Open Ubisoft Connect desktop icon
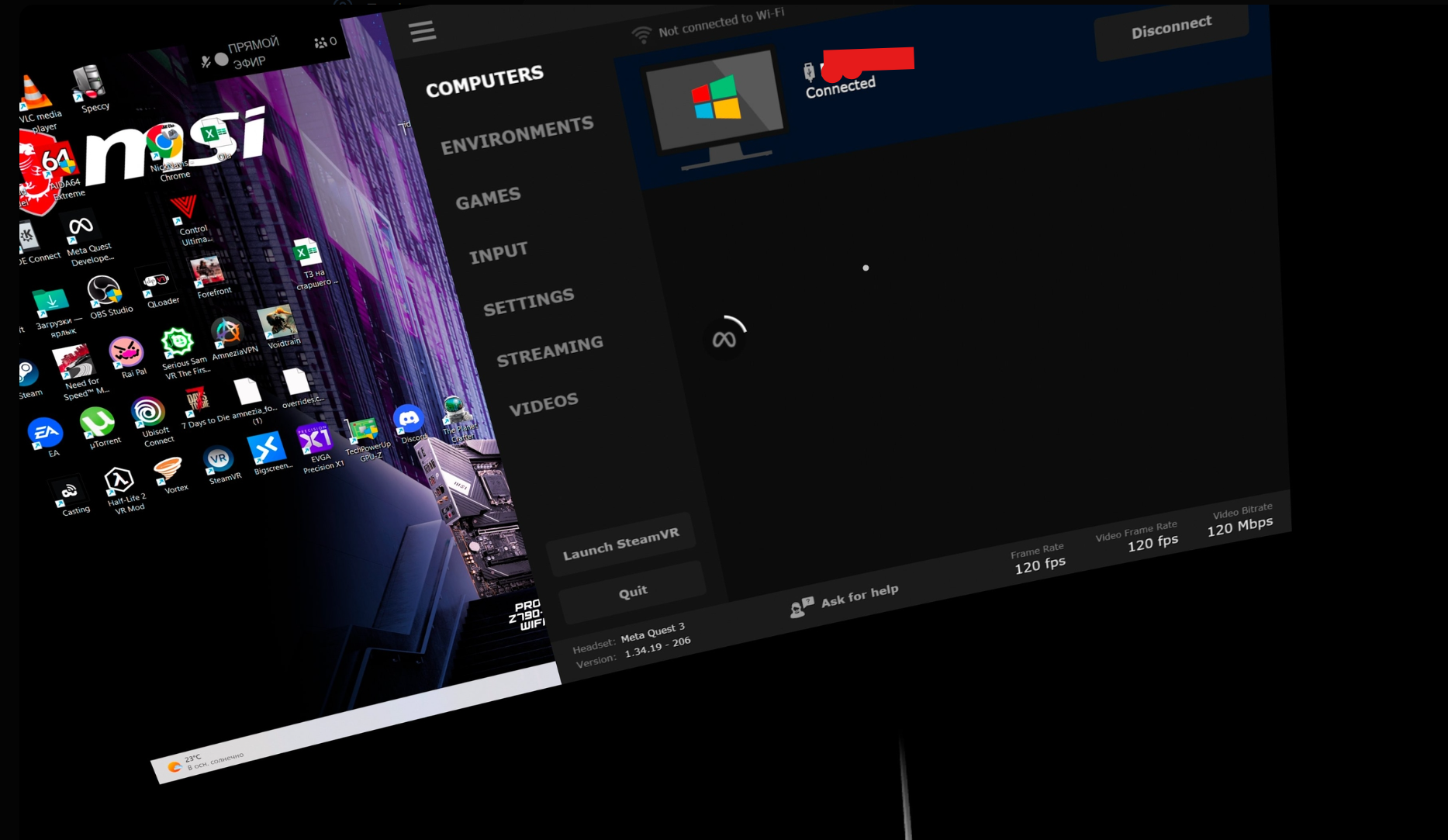The width and height of the screenshot is (1448, 840). 152,422
